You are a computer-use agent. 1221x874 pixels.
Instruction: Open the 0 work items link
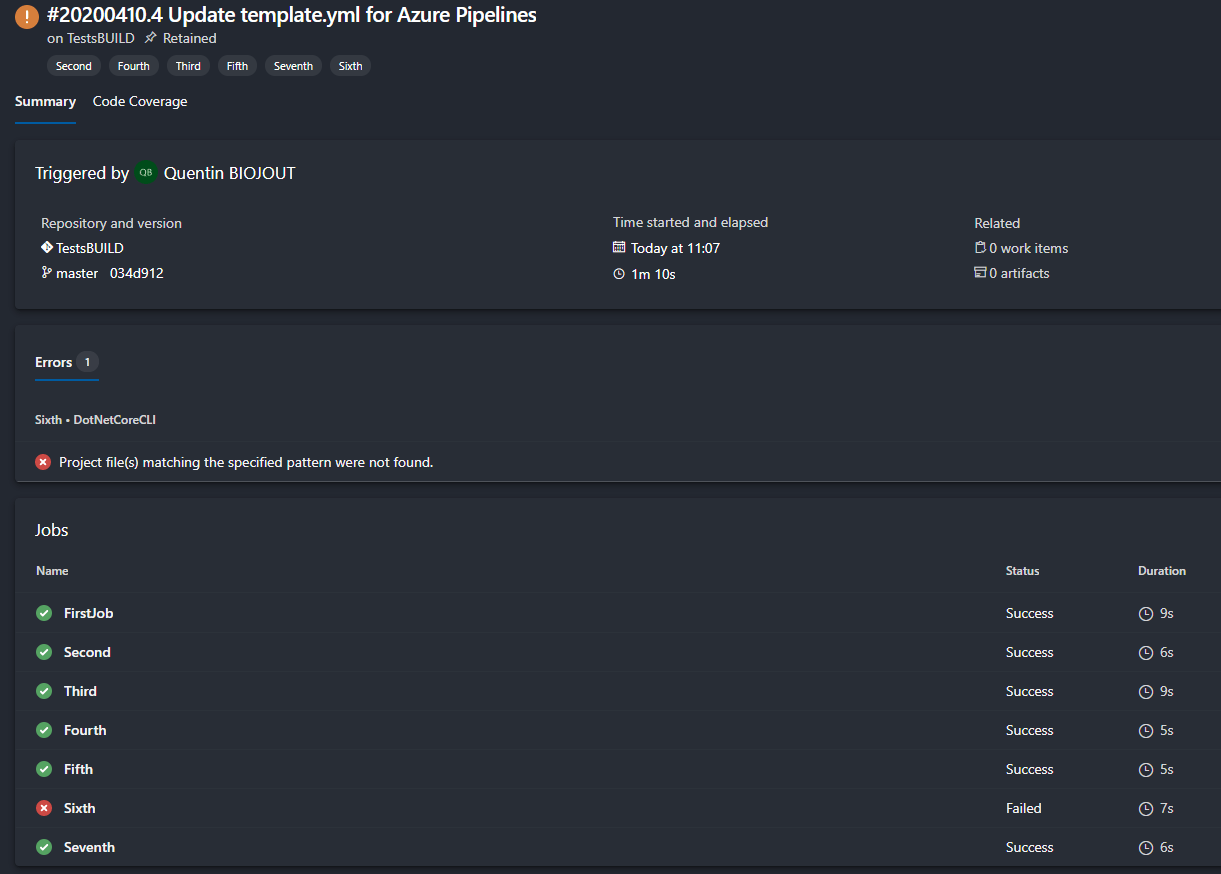tap(1028, 248)
